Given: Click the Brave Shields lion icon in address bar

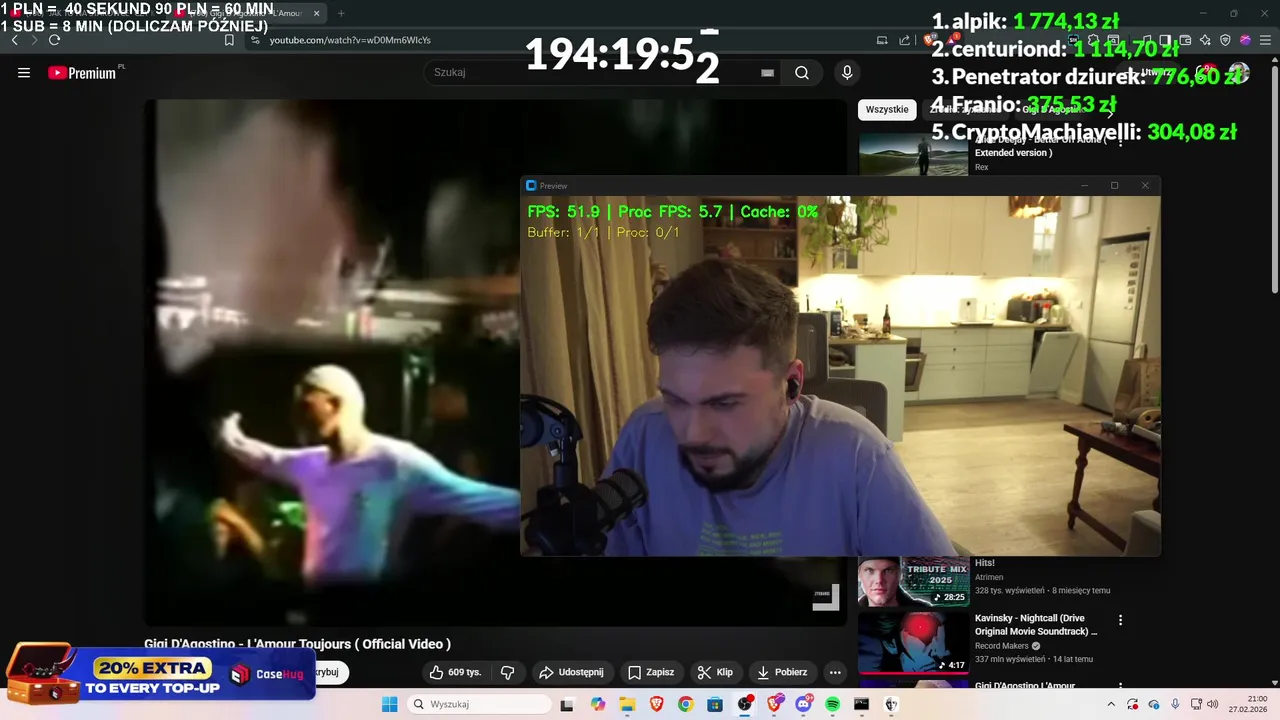Looking at the screenshot, I should tap(930, 40).
